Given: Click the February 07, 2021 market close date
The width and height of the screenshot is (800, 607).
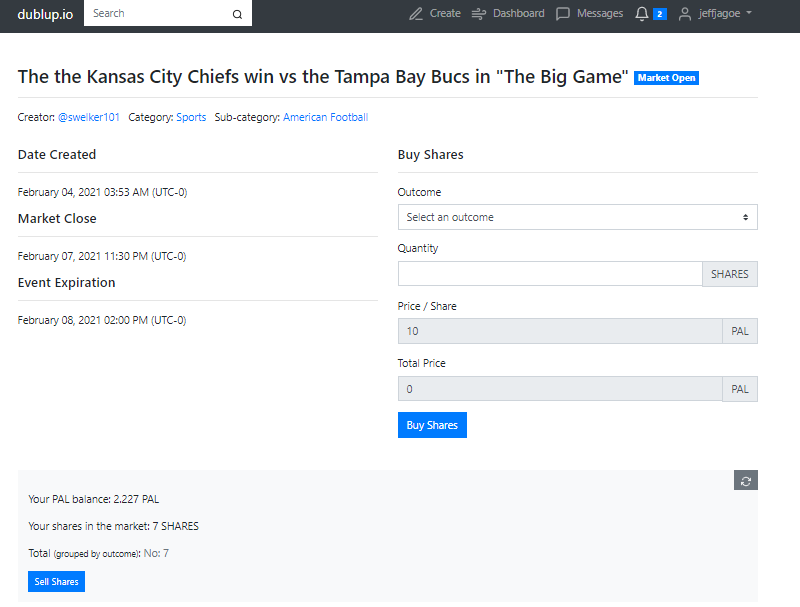Looking at the screenshot, I should coord(102,256).
